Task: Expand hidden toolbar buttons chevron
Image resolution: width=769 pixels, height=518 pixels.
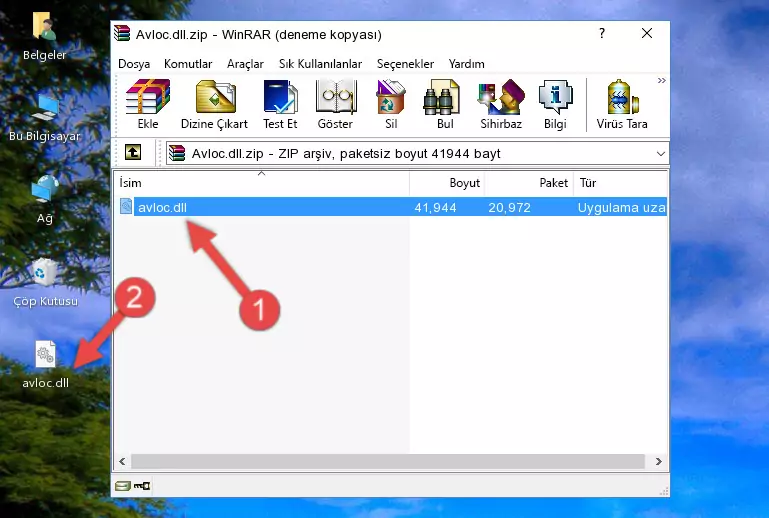Action: 662,80
